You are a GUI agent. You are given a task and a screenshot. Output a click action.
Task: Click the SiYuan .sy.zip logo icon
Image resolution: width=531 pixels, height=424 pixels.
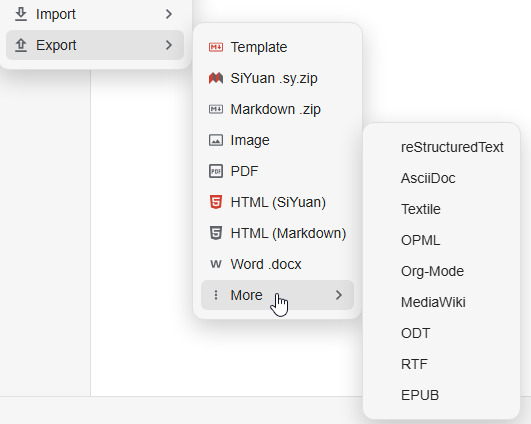(216, 78)
